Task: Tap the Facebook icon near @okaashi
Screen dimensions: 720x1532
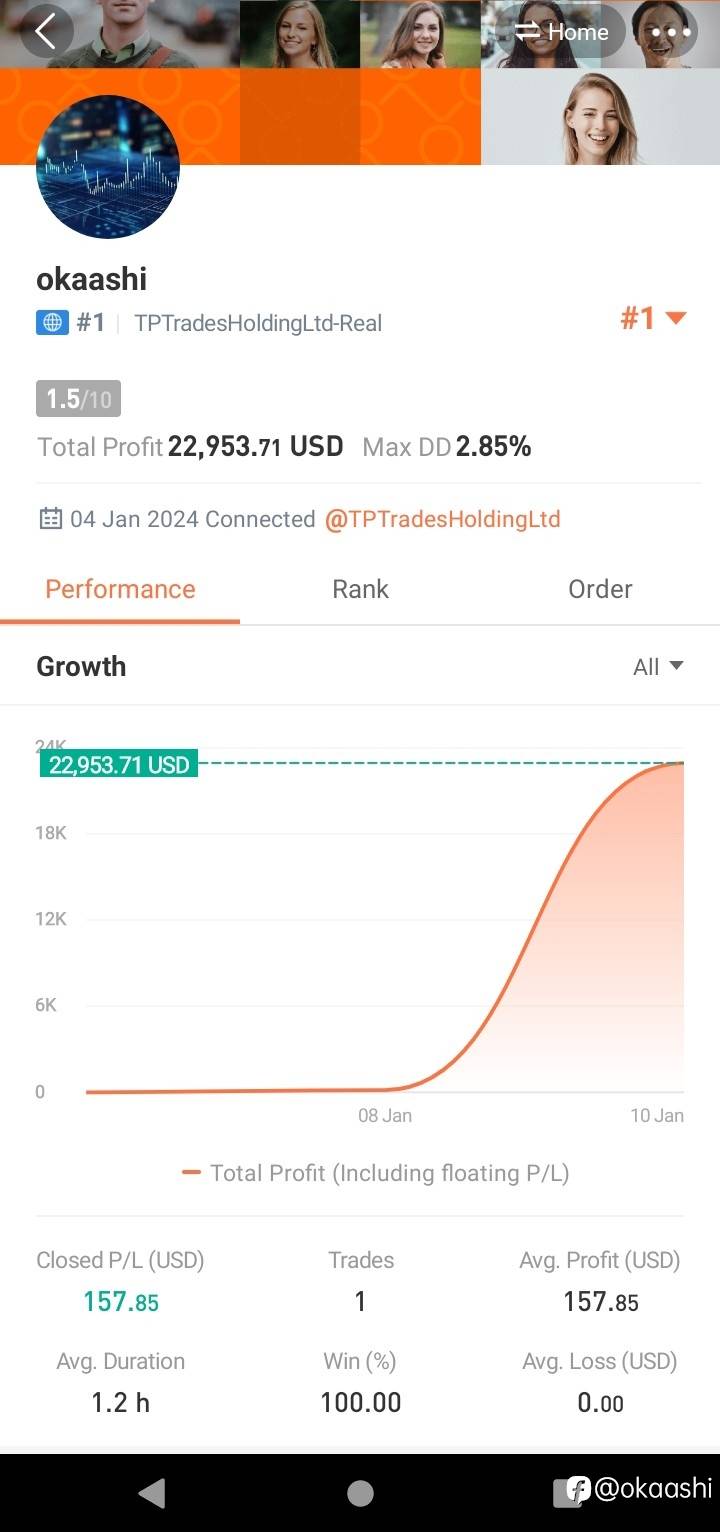Action: coord(578,1489)
